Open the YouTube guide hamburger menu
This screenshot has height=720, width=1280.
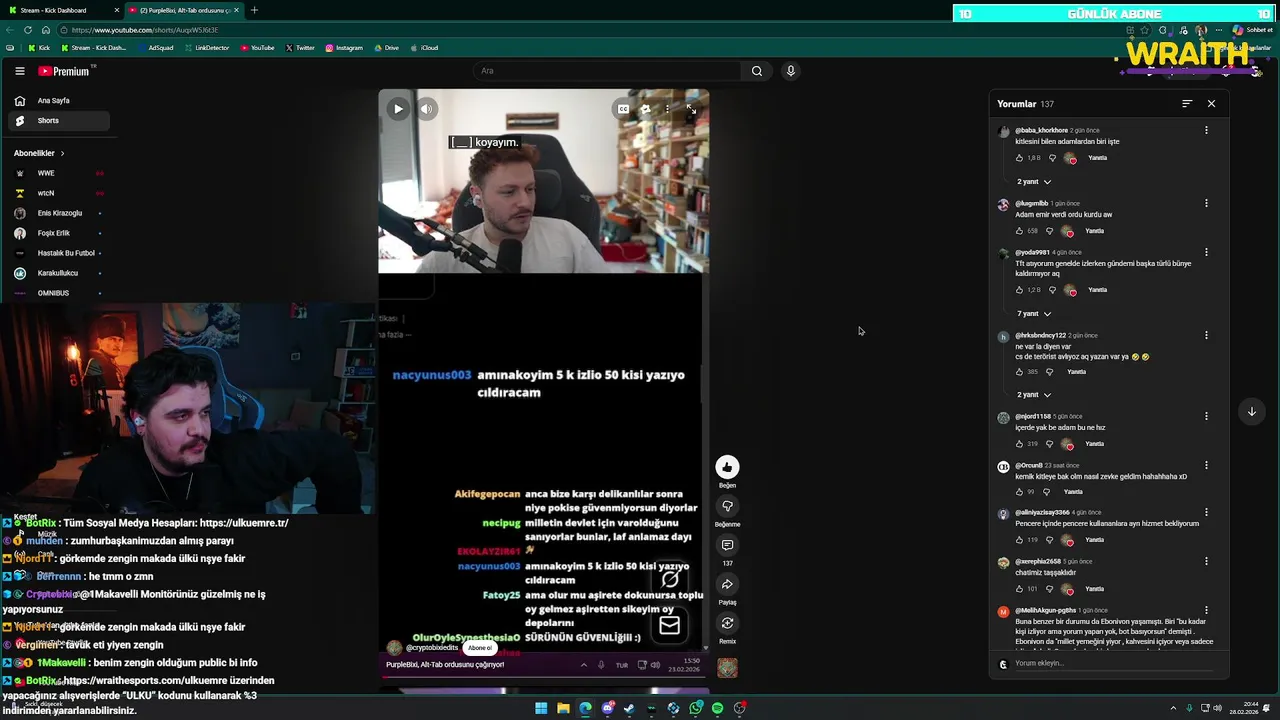(19, 71)
